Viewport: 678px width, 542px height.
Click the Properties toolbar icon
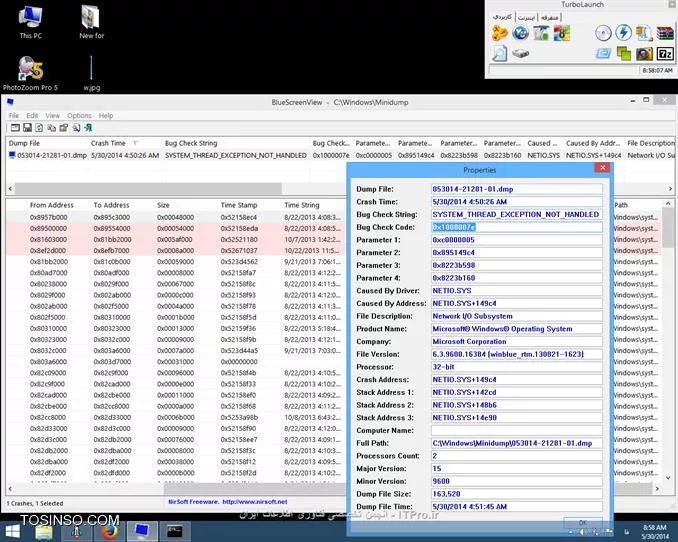[x=64, y=128]
